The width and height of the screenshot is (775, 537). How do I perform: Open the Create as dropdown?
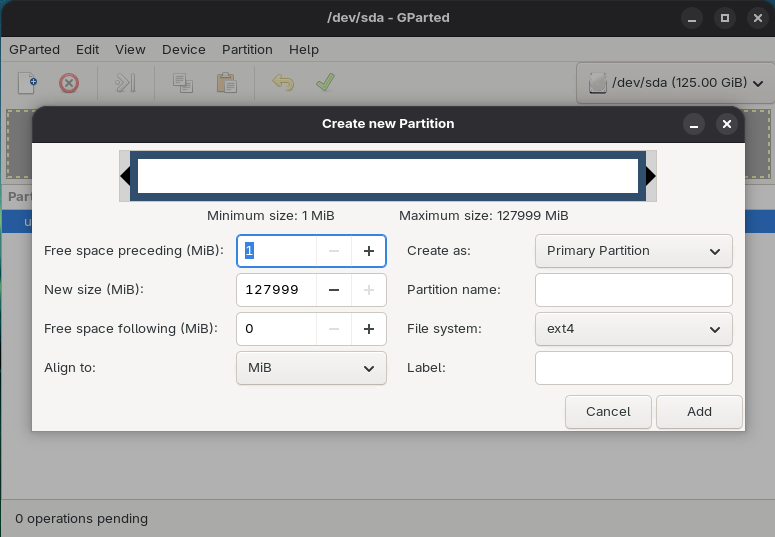point(633,251)
